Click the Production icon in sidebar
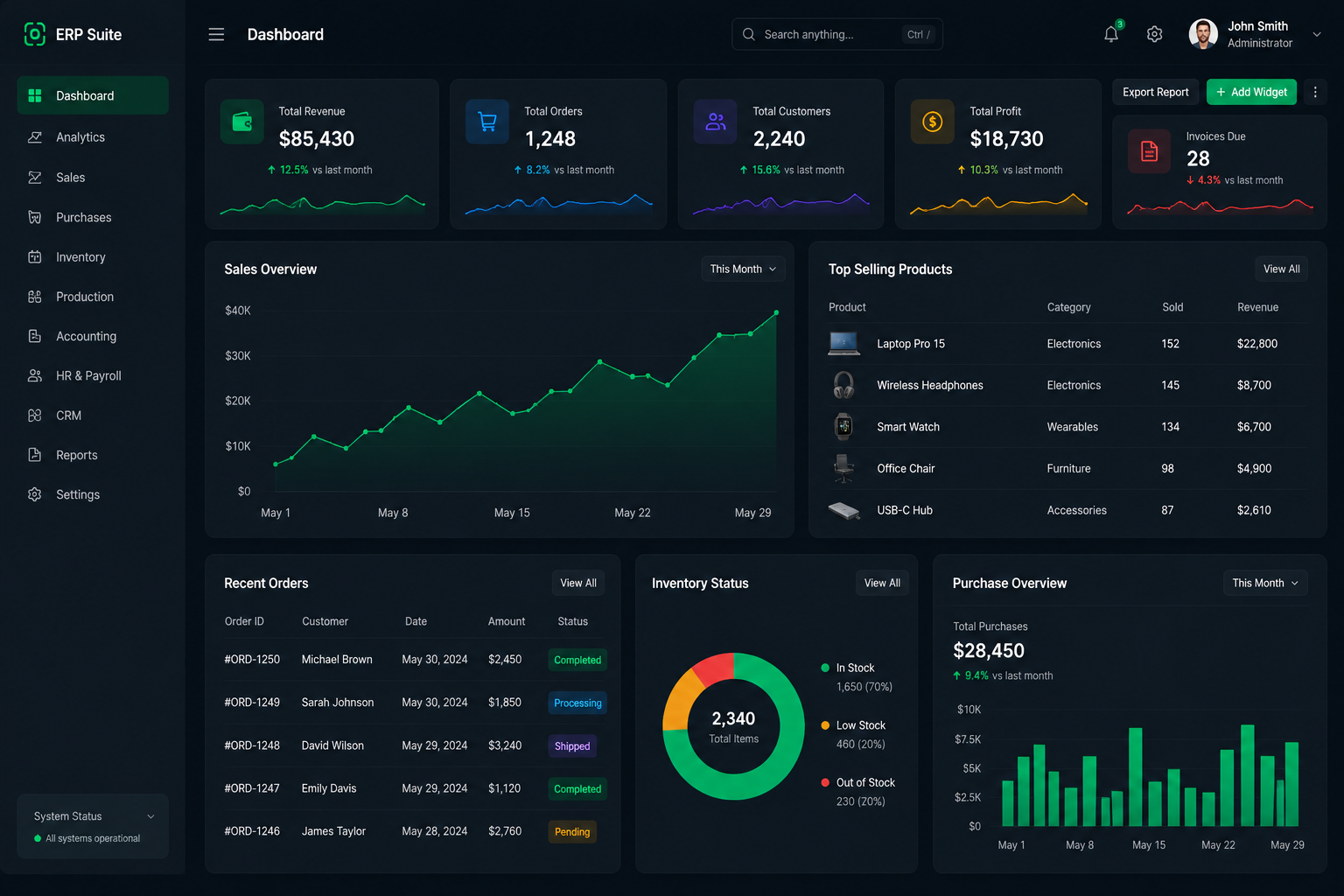Screen dimensions: 1344x896 pyautogui.click(x=35, y=297)
